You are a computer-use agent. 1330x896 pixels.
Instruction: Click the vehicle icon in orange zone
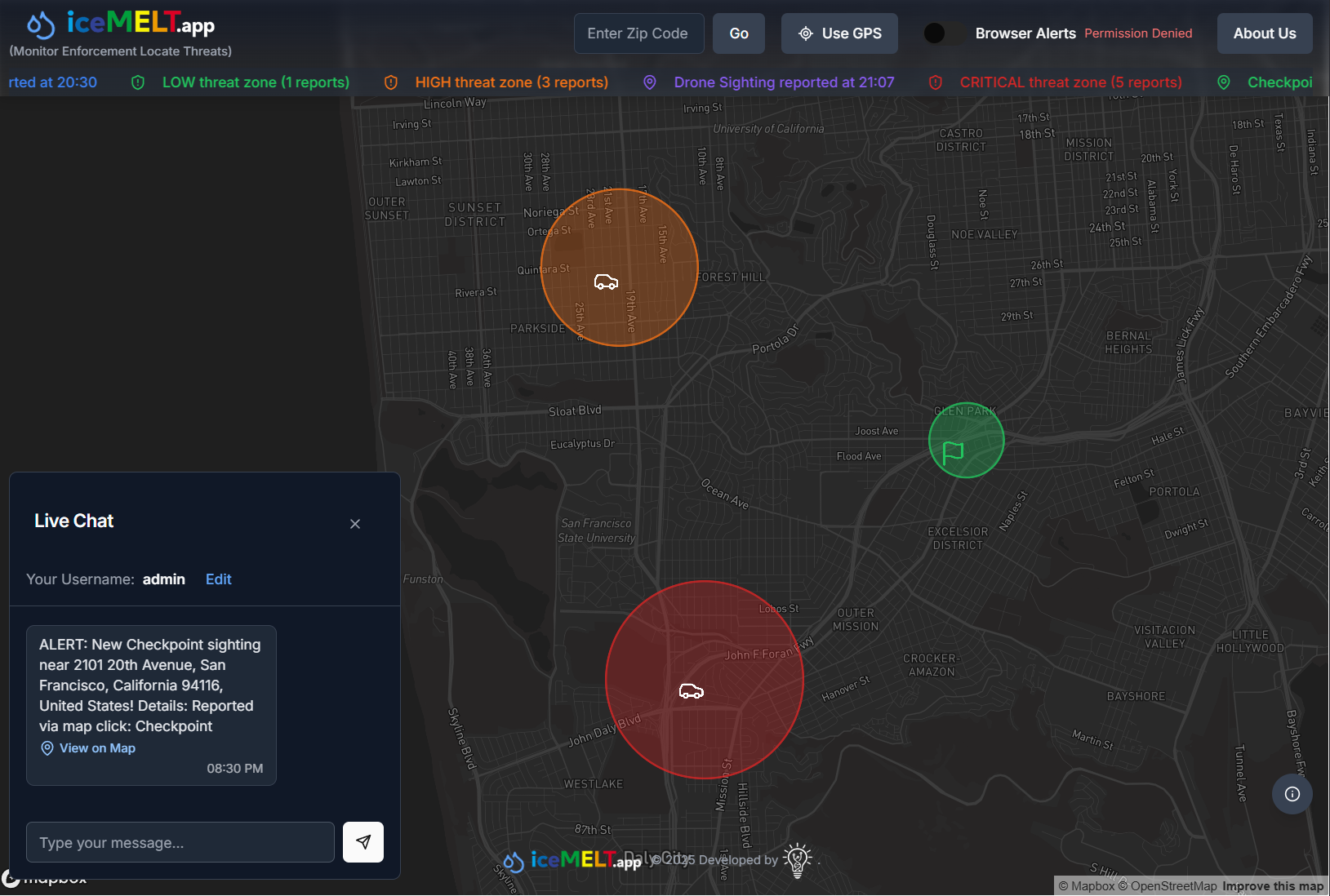(606, 282)
